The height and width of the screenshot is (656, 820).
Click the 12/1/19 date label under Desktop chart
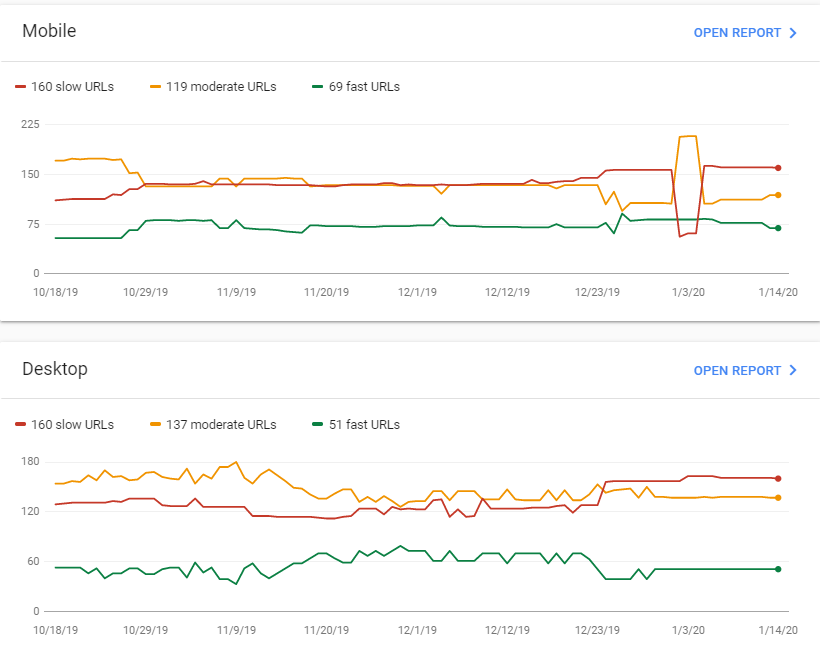pos(416,630)
